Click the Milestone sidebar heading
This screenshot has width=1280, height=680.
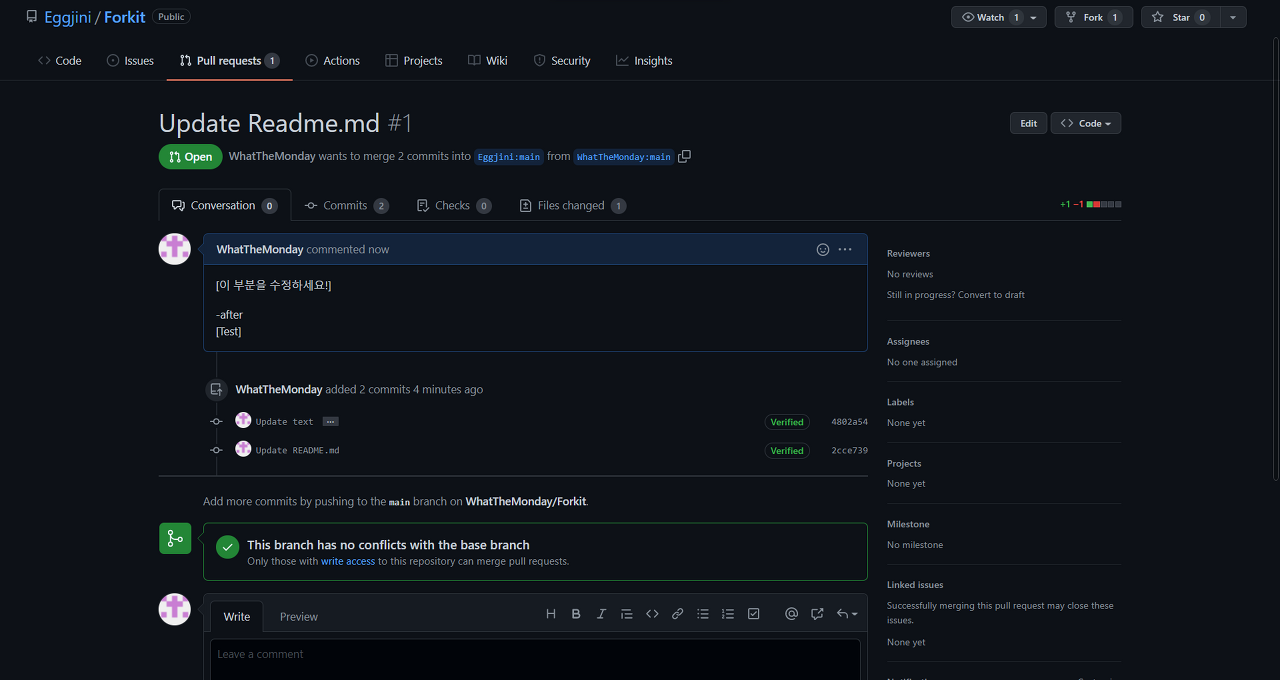[x=908, y=524]
